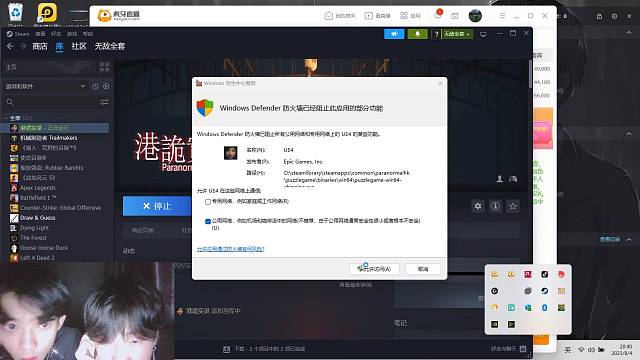Open Games and Software filter dropdown

coord(45,86)
